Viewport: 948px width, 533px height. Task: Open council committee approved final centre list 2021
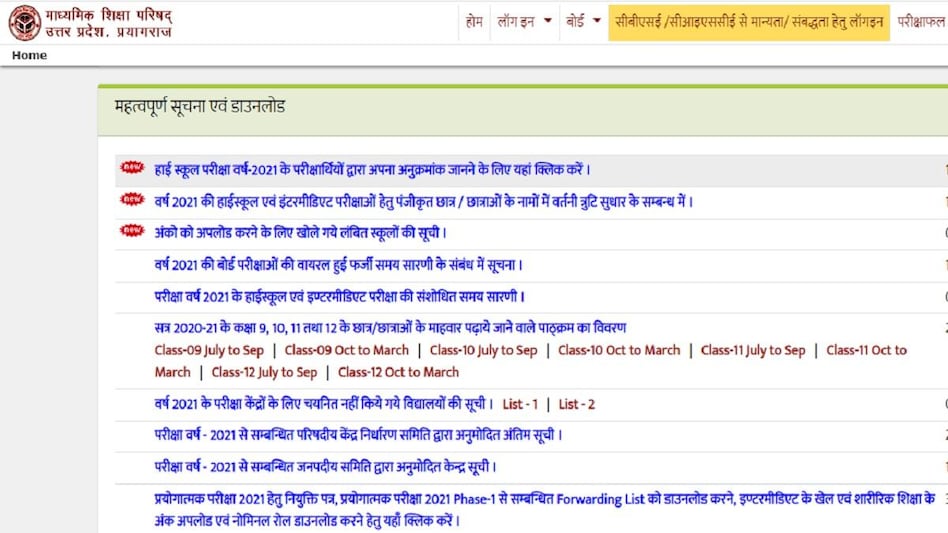(x=358, y=435)
